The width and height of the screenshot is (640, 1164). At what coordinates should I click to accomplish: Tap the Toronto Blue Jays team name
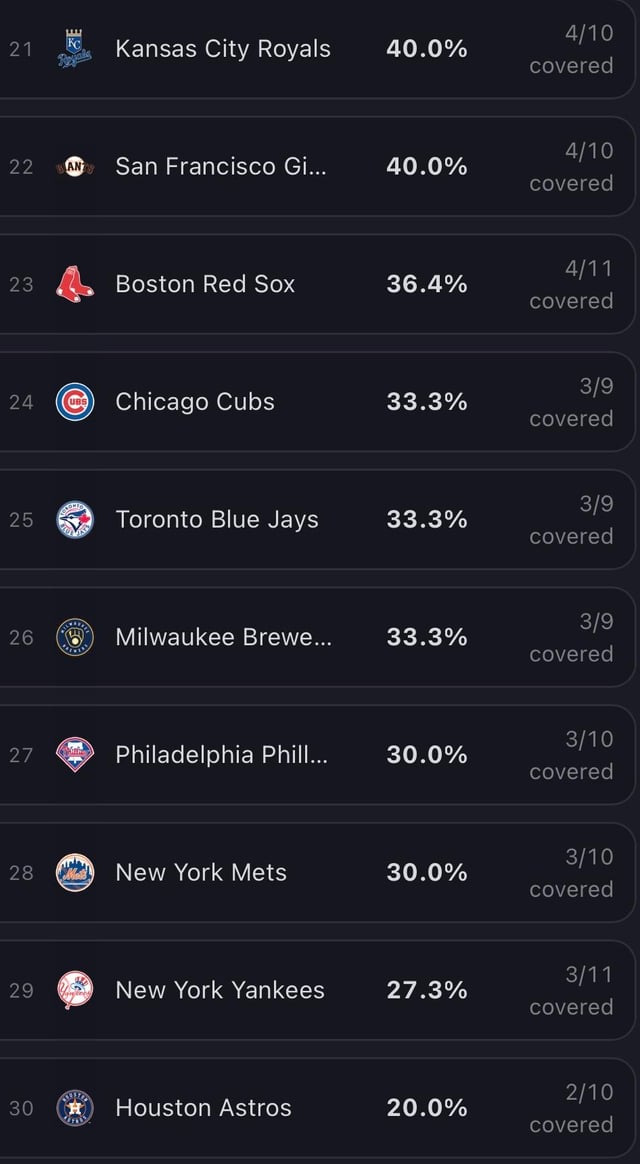point(217,520)
